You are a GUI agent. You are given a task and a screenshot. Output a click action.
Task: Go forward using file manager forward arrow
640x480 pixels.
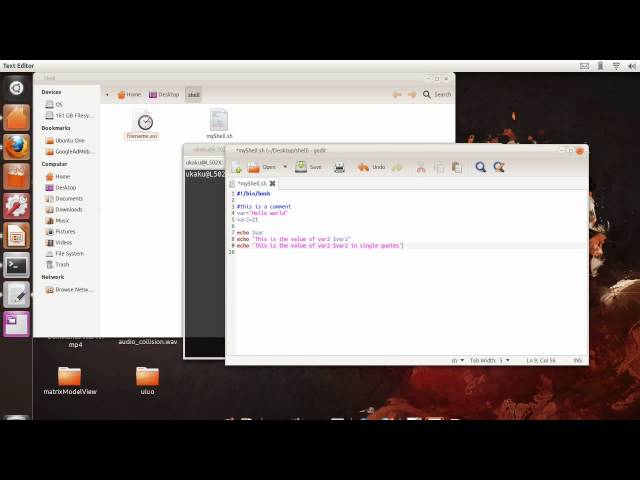pos(412,94)
